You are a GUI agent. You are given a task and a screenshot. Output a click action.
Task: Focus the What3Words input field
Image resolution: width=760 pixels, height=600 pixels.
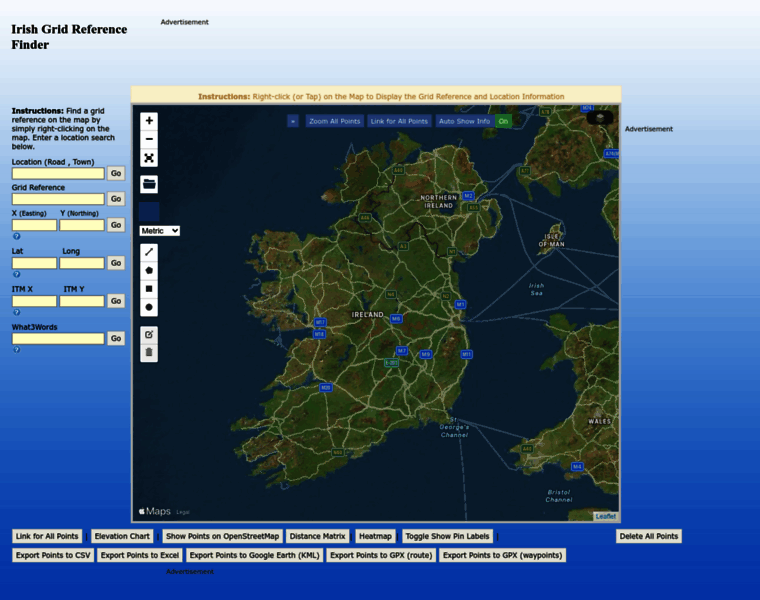(58, 338)
